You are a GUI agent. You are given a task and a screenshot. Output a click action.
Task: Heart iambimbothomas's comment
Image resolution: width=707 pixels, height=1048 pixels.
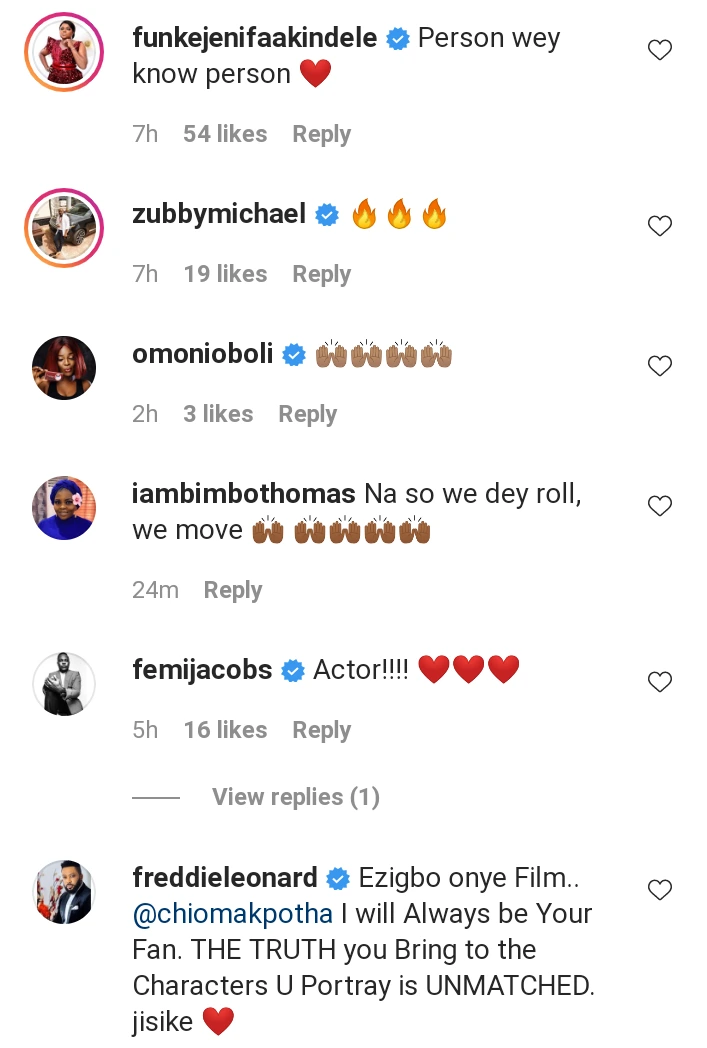point(660,506)
